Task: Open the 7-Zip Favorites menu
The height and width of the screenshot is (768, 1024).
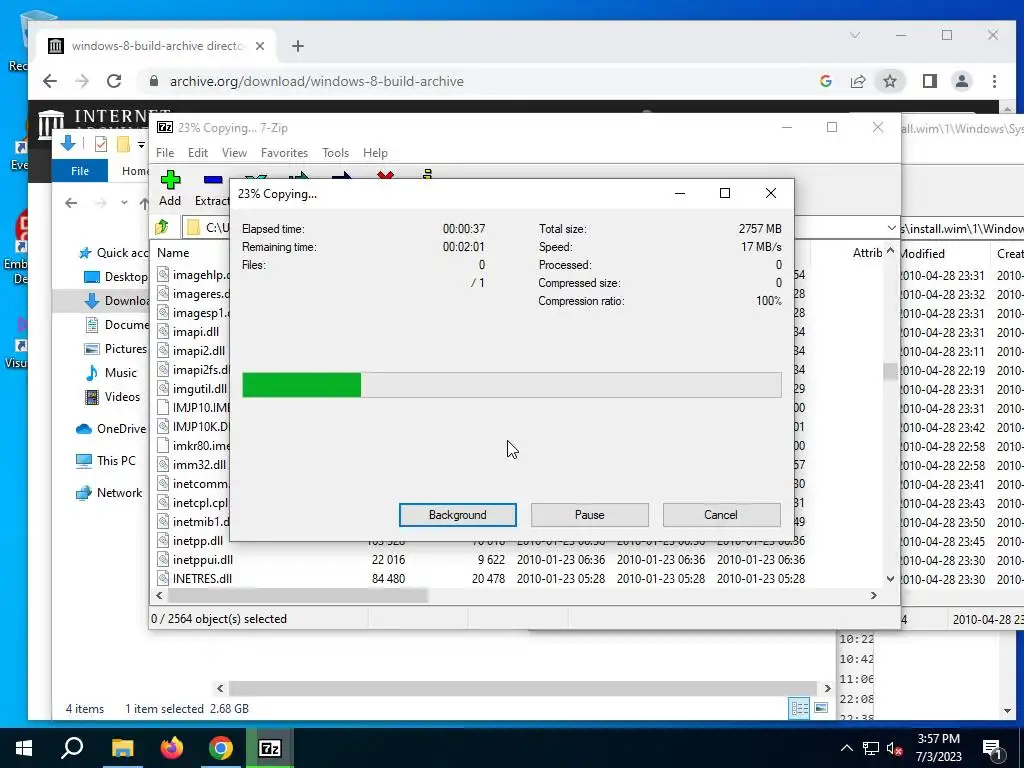Action: click(x=284, y=153)
